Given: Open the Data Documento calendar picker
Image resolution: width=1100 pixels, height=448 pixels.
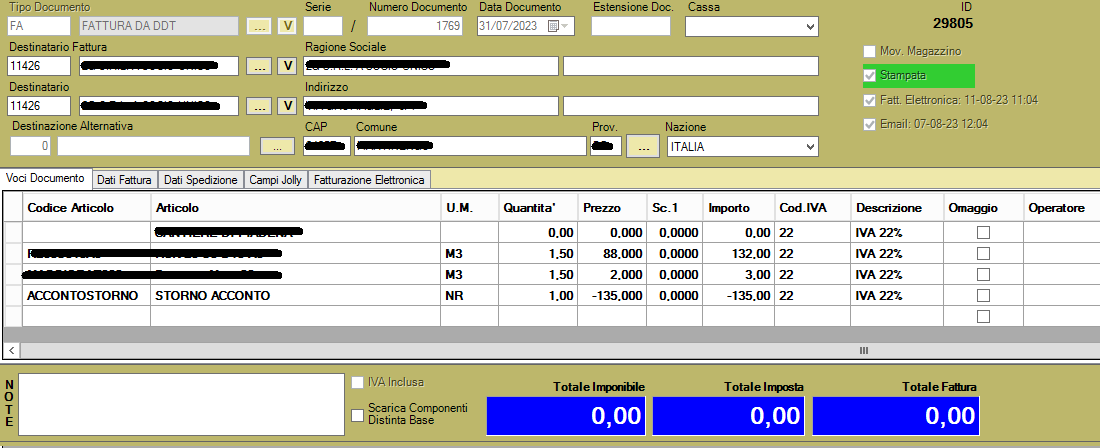Looking at the screenshot, I should (554, 26).
